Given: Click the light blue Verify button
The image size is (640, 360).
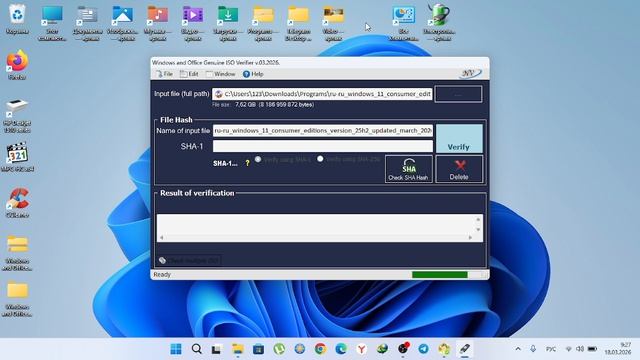Looking at the screenshot, I should click(x=459, y=139).
